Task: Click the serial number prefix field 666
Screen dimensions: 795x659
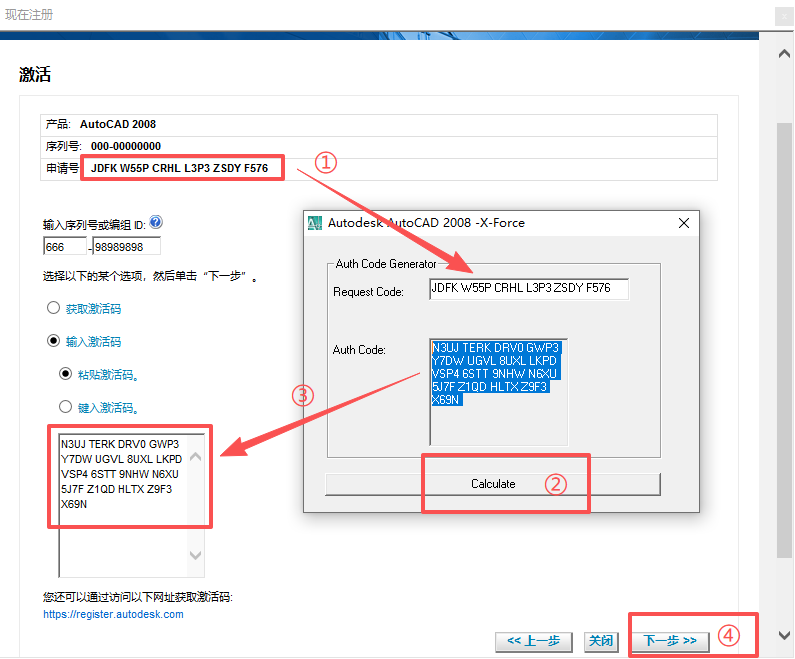Action: click(65, 246)
